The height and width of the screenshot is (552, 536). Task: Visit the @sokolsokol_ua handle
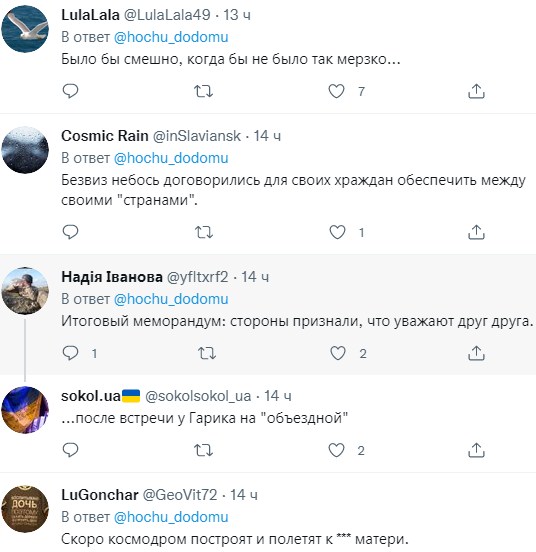click(x=198, y=396)
